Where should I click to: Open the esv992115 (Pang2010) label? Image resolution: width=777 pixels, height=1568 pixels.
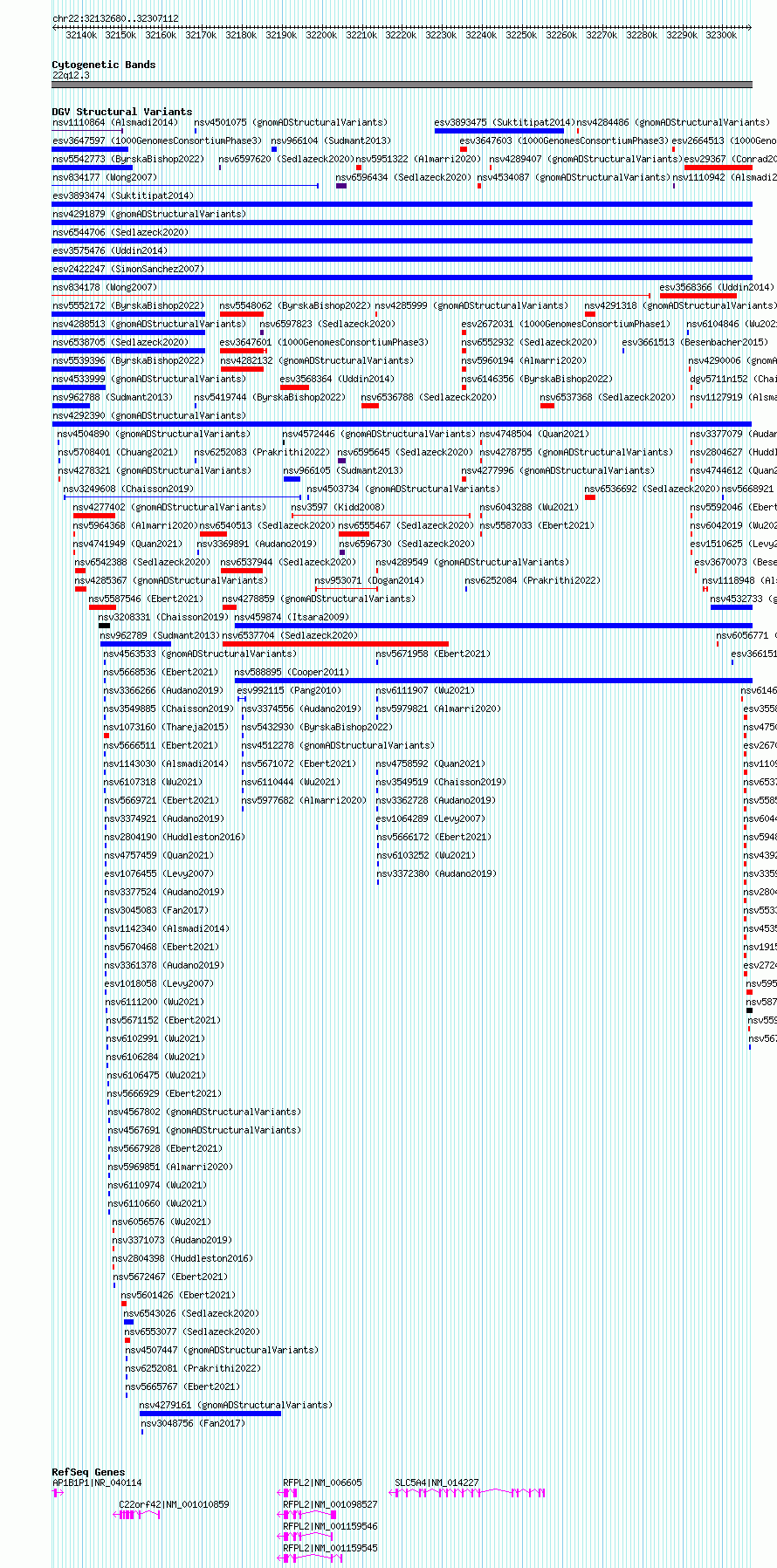pos(290,691)
